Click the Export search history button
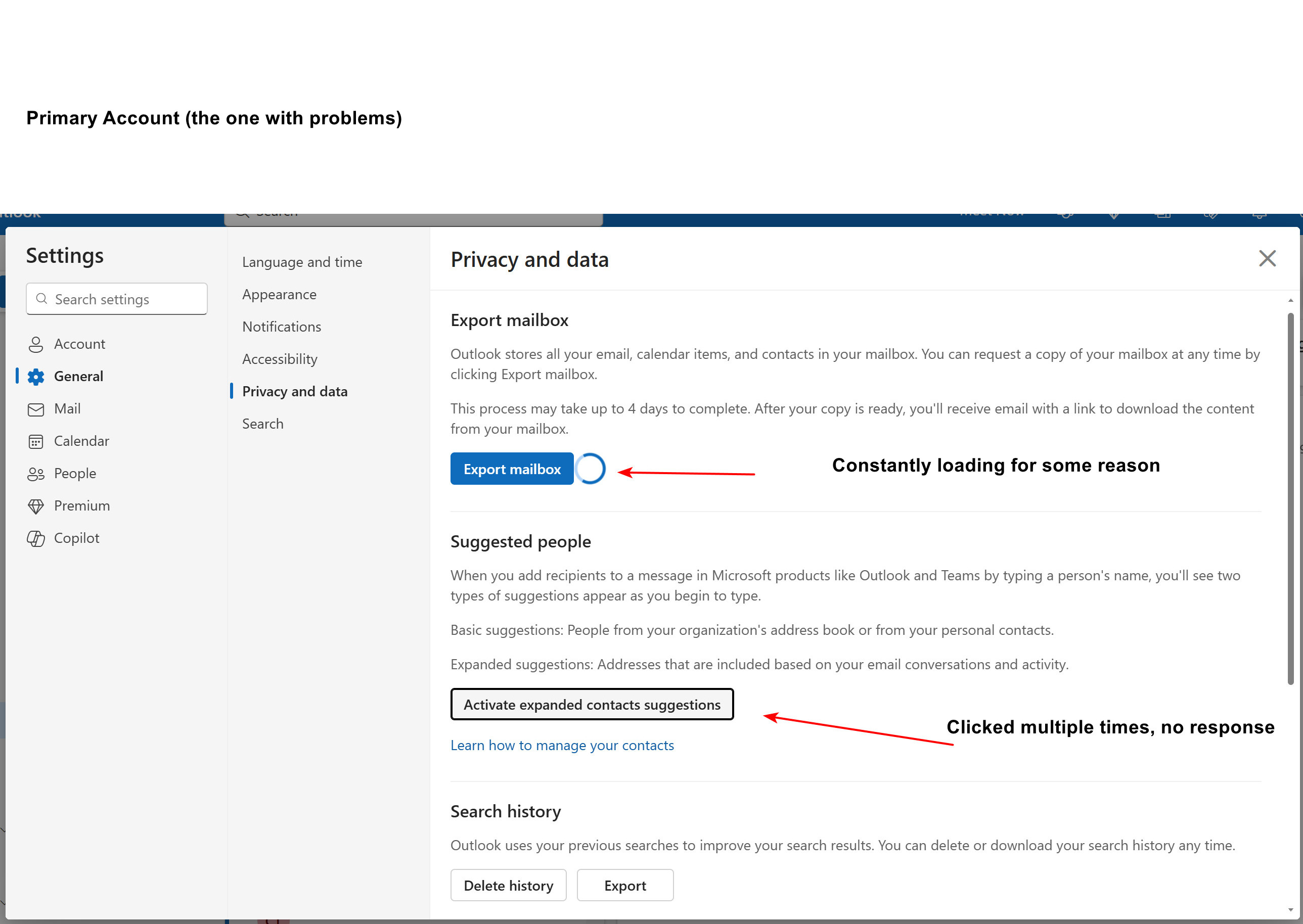1303x924 pixels. pos(624,885)
